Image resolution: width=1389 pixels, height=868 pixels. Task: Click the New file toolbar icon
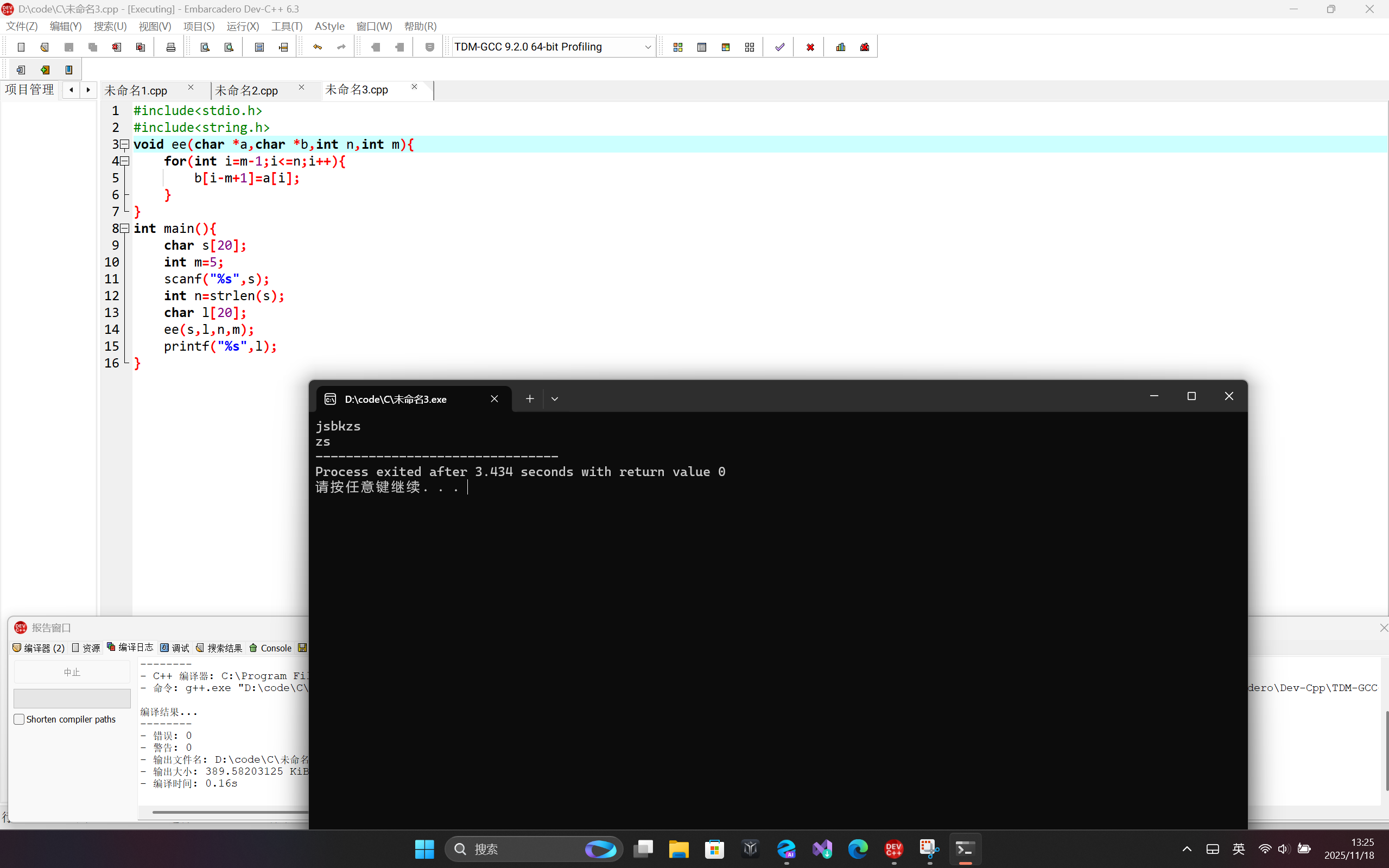[21, 47]
